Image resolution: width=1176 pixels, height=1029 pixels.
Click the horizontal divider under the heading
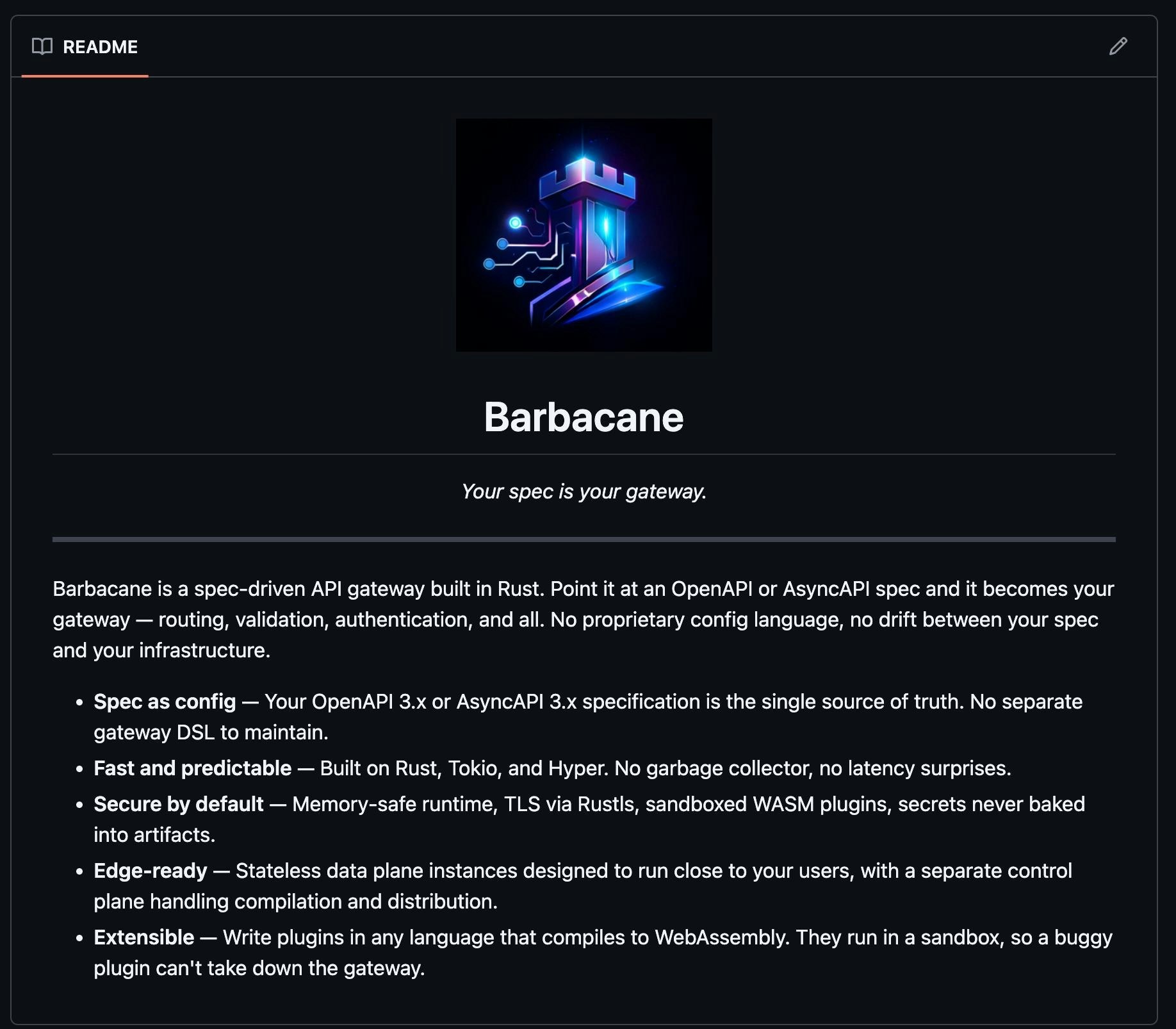pos(584,454)
